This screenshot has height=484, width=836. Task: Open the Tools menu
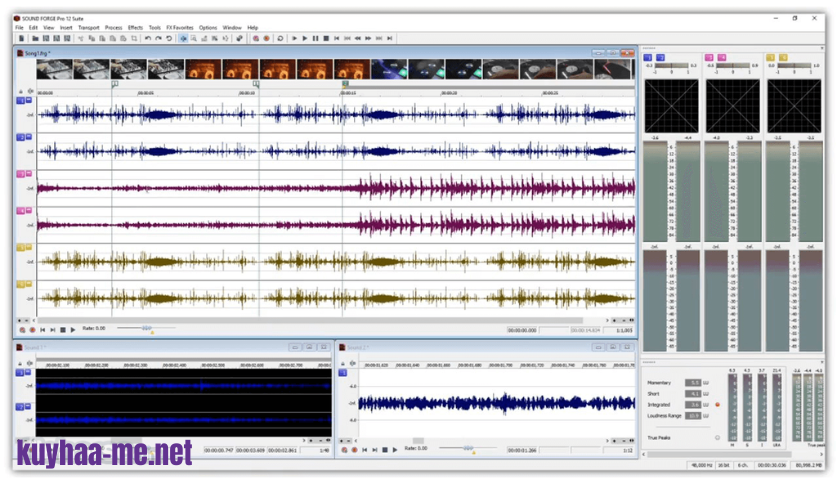click(155, 27)
